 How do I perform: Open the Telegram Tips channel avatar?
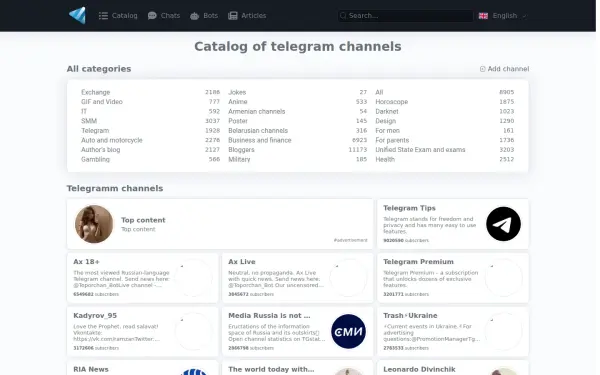pos(503,224)
